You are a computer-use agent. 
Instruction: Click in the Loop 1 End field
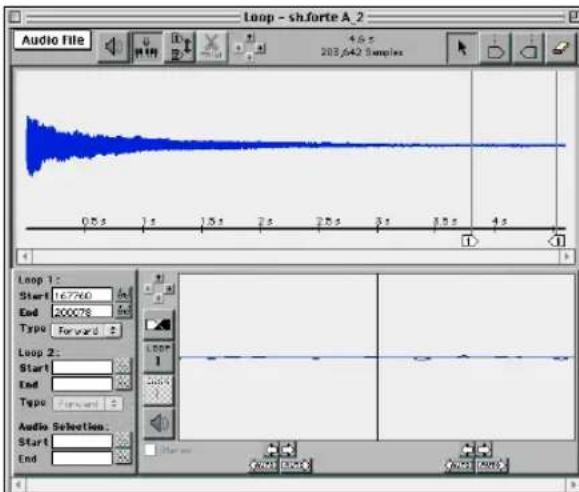pos(82,312)
